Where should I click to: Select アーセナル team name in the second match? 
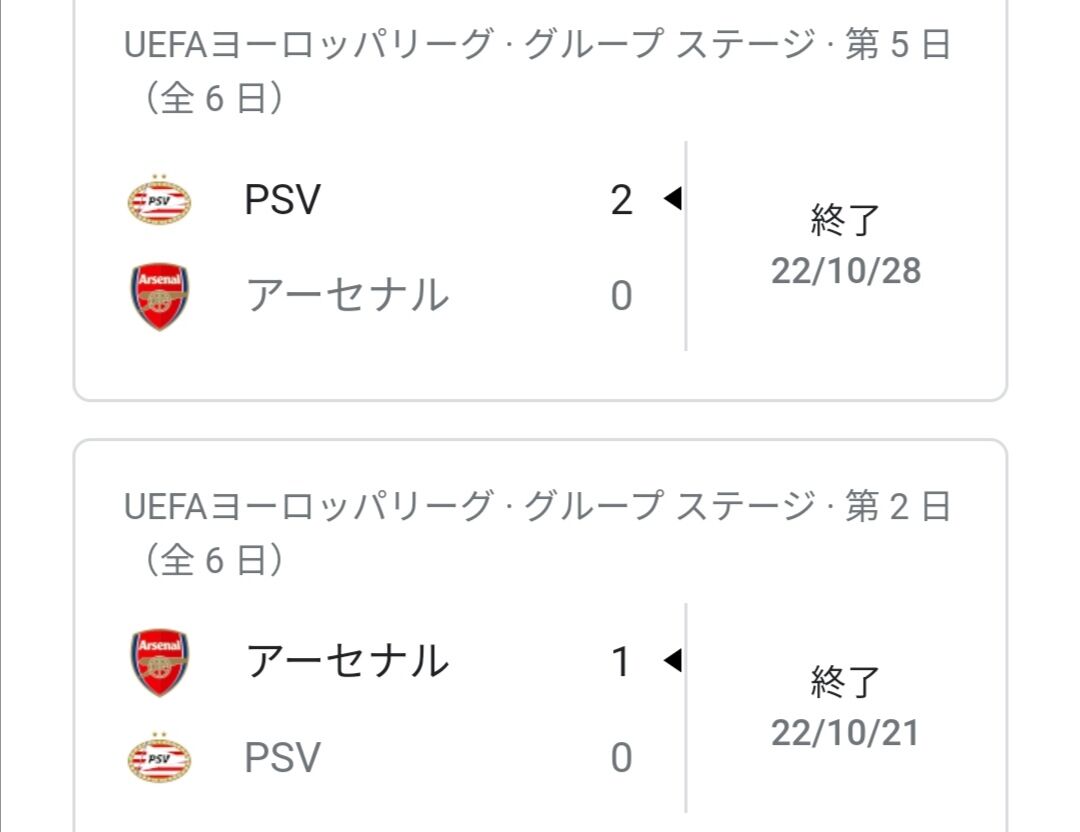tap(348, 661)
